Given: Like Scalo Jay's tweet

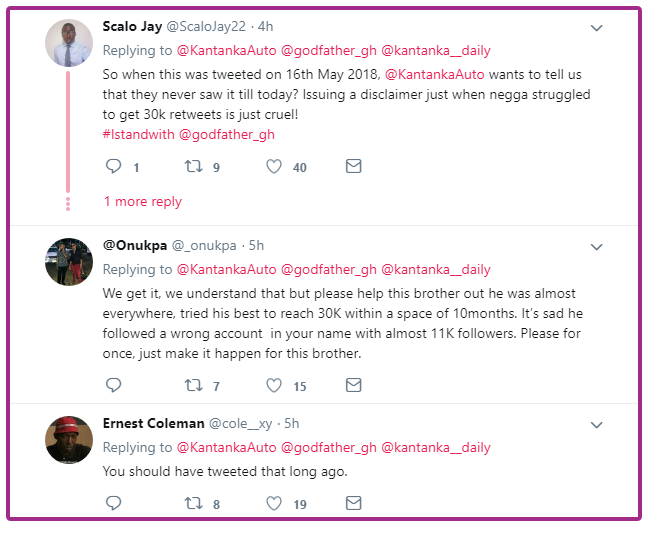Looking at the screenshot, I should (274, 167).
